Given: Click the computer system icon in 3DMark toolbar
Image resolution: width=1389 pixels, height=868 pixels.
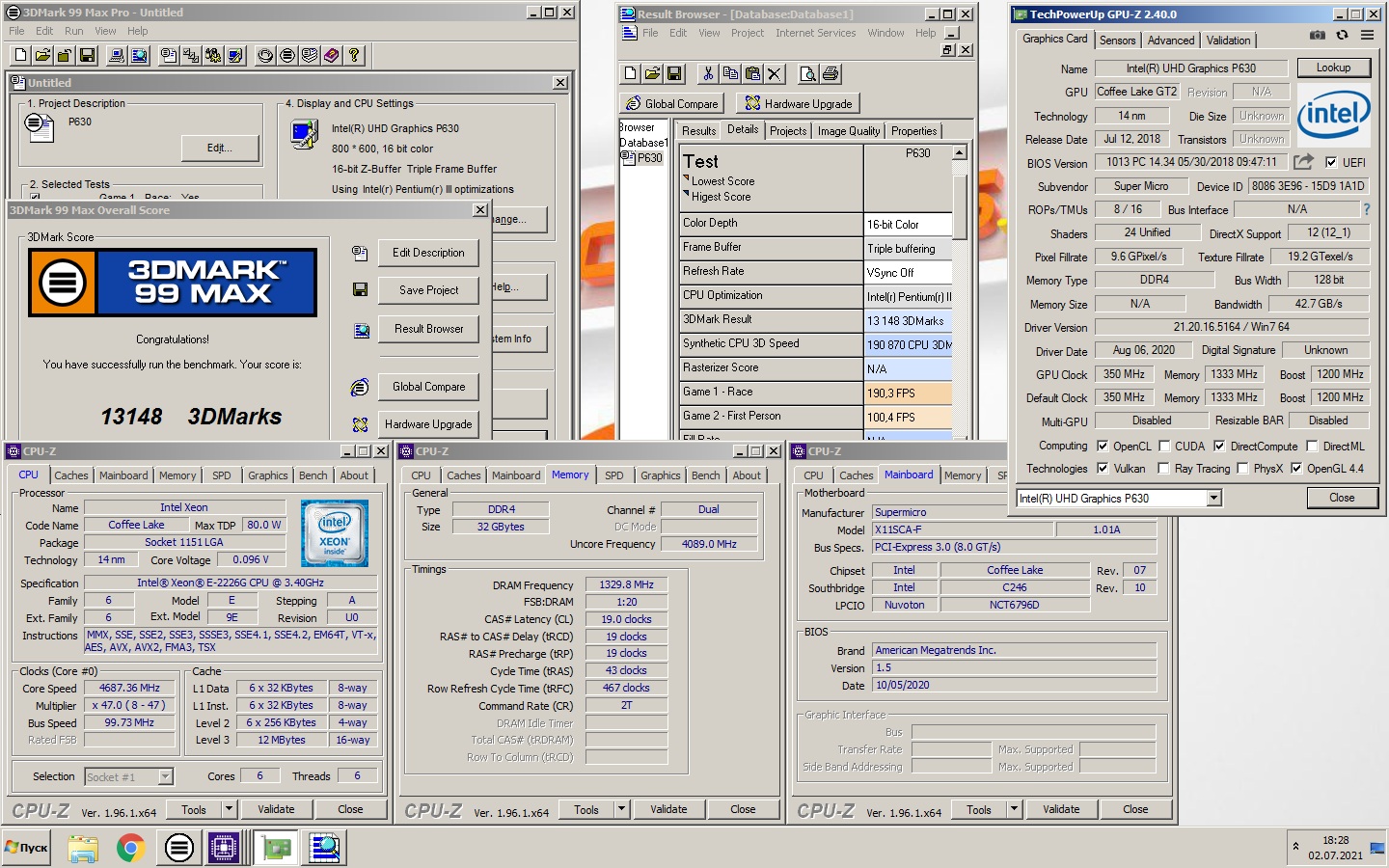Looking at the screenshot, I should (117, 56).
